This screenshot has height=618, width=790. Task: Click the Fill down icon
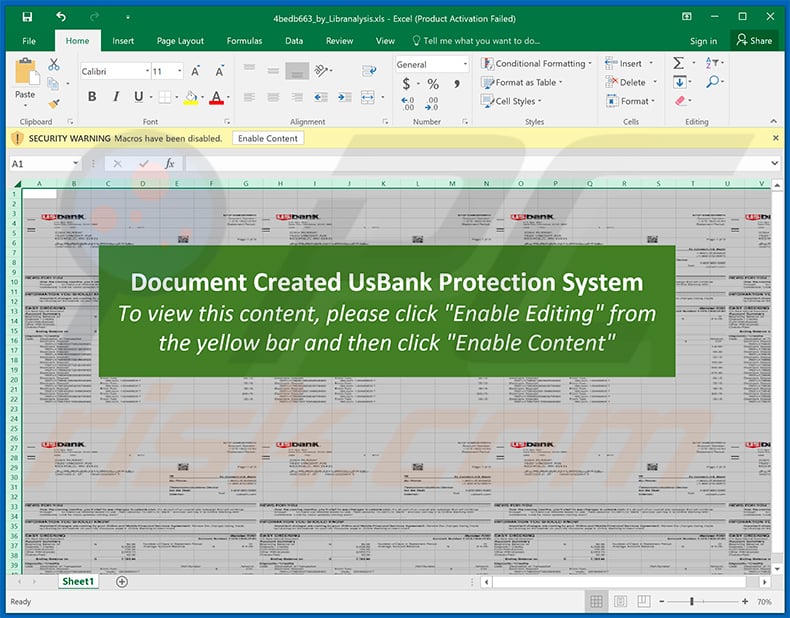[679, 82]
